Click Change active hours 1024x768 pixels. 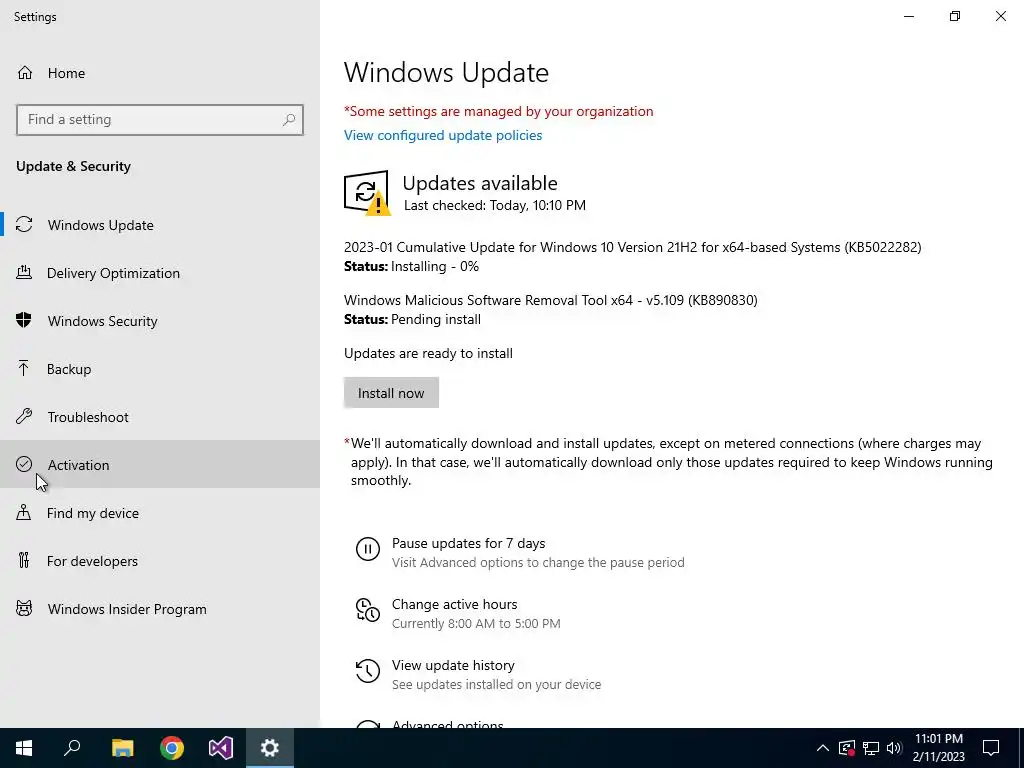(x=455, y=604)
